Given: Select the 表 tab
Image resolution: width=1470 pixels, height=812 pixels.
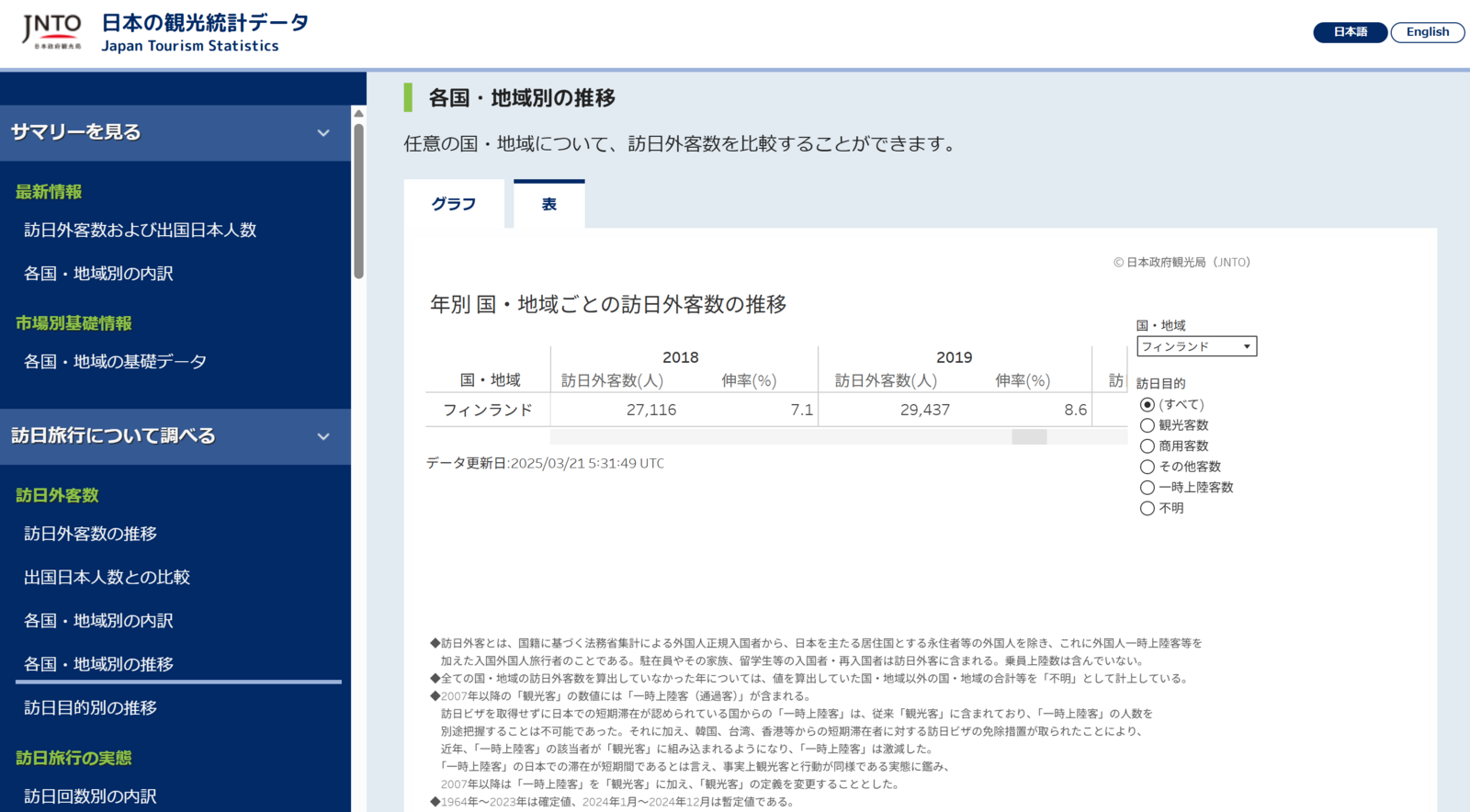Looking at the screenshot, I should point(549,204).
